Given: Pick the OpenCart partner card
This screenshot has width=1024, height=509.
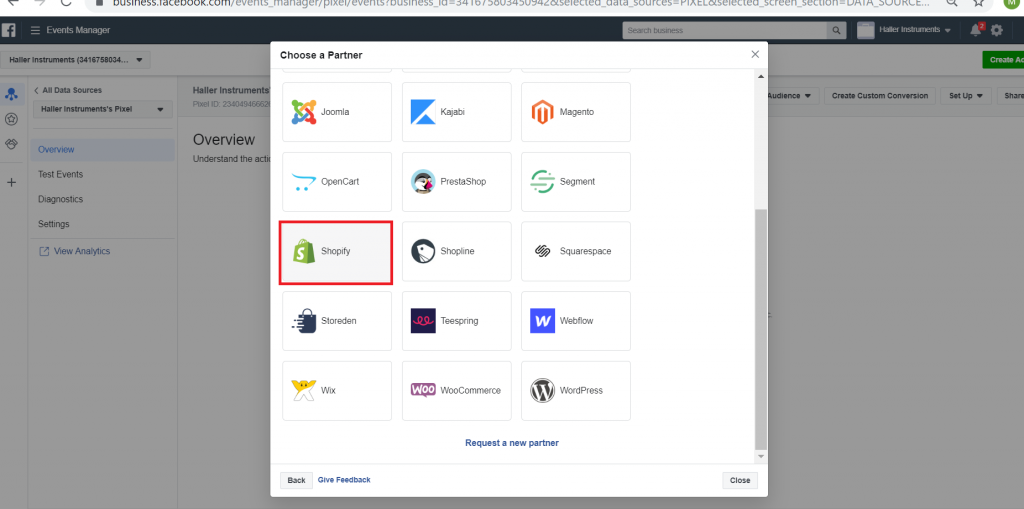Looking at the screenshot, I should [x=337, y=182].
